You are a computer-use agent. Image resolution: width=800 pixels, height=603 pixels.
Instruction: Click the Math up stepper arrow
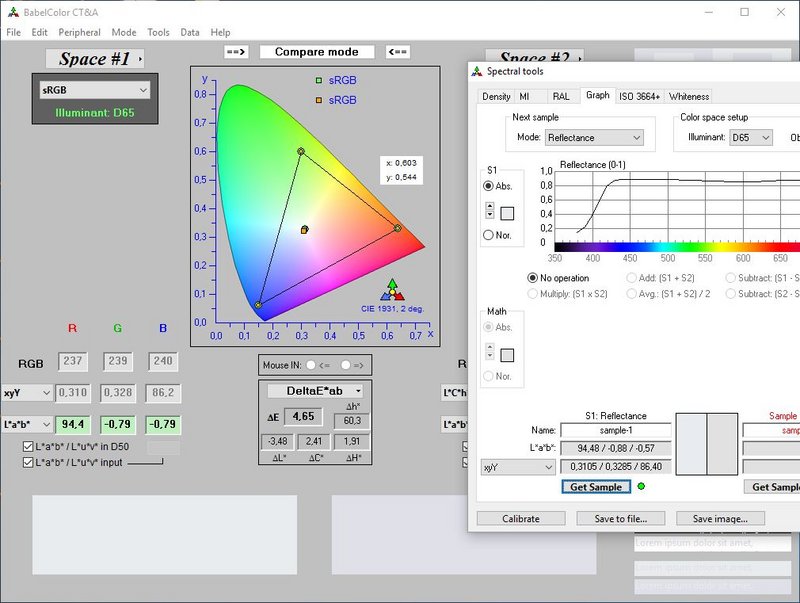490,347
